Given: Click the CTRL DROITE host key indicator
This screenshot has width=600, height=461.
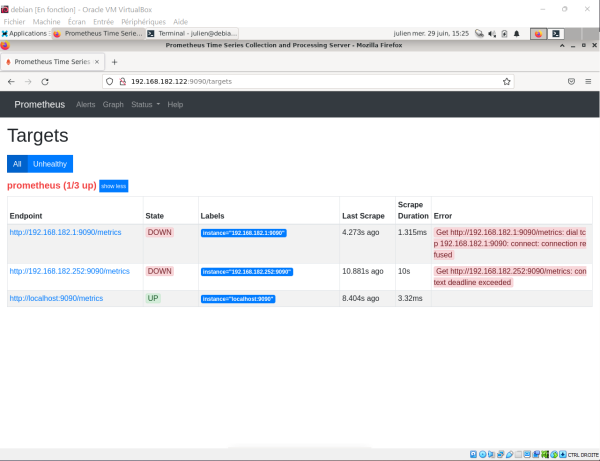Looking at the screenshot, I should click(x=583, y=455).
